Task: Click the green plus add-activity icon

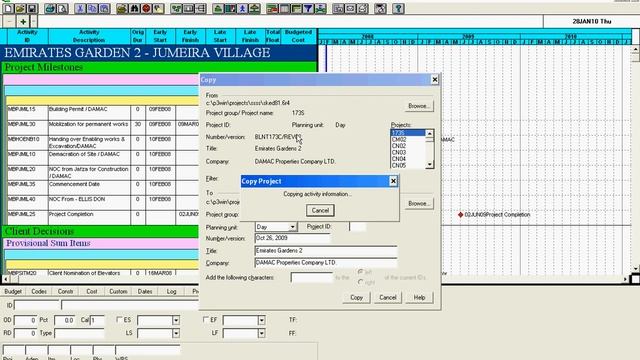Action: (23, 22)
